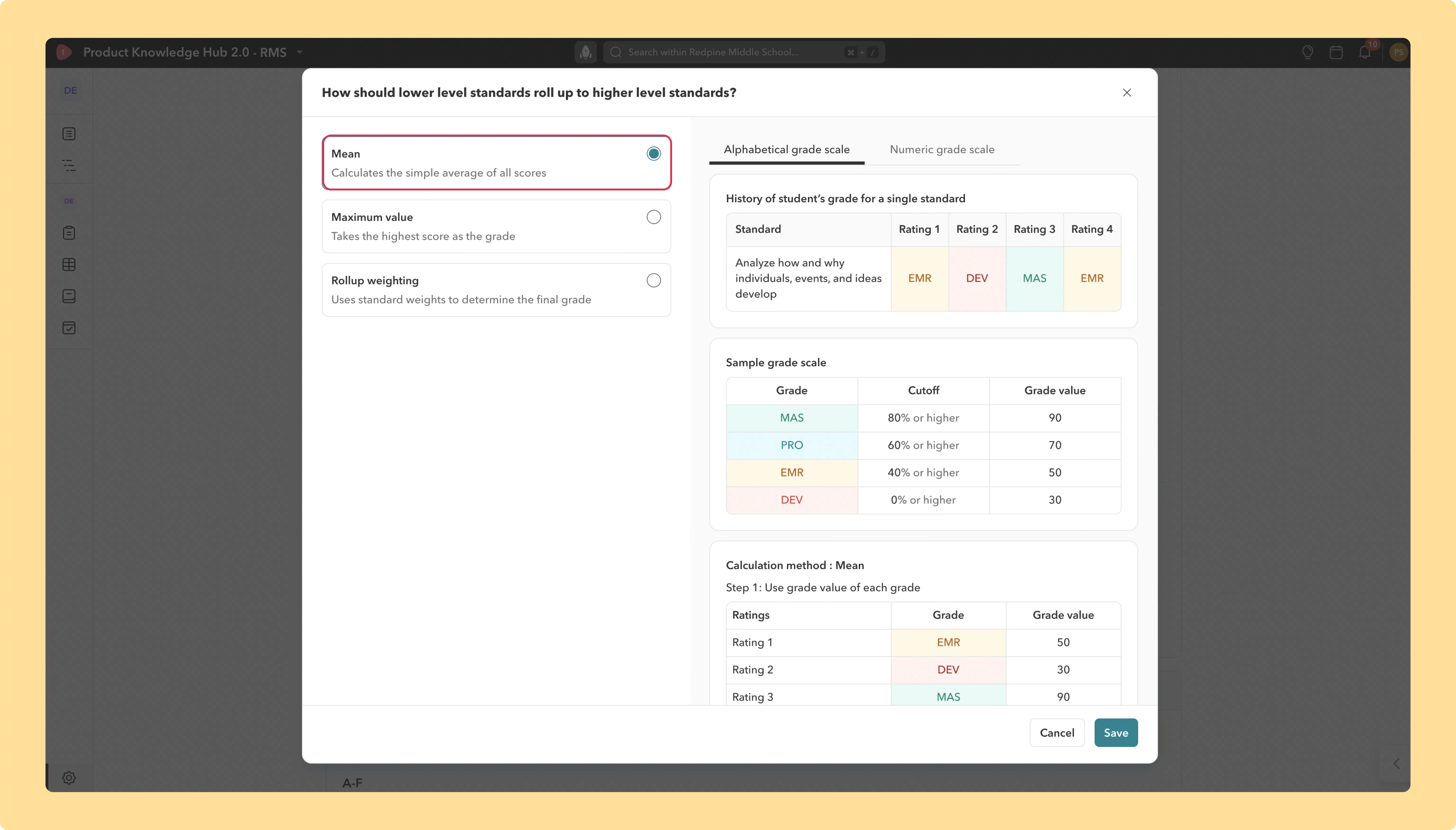Select the Rollup weighting radio button

click(654, 280)
